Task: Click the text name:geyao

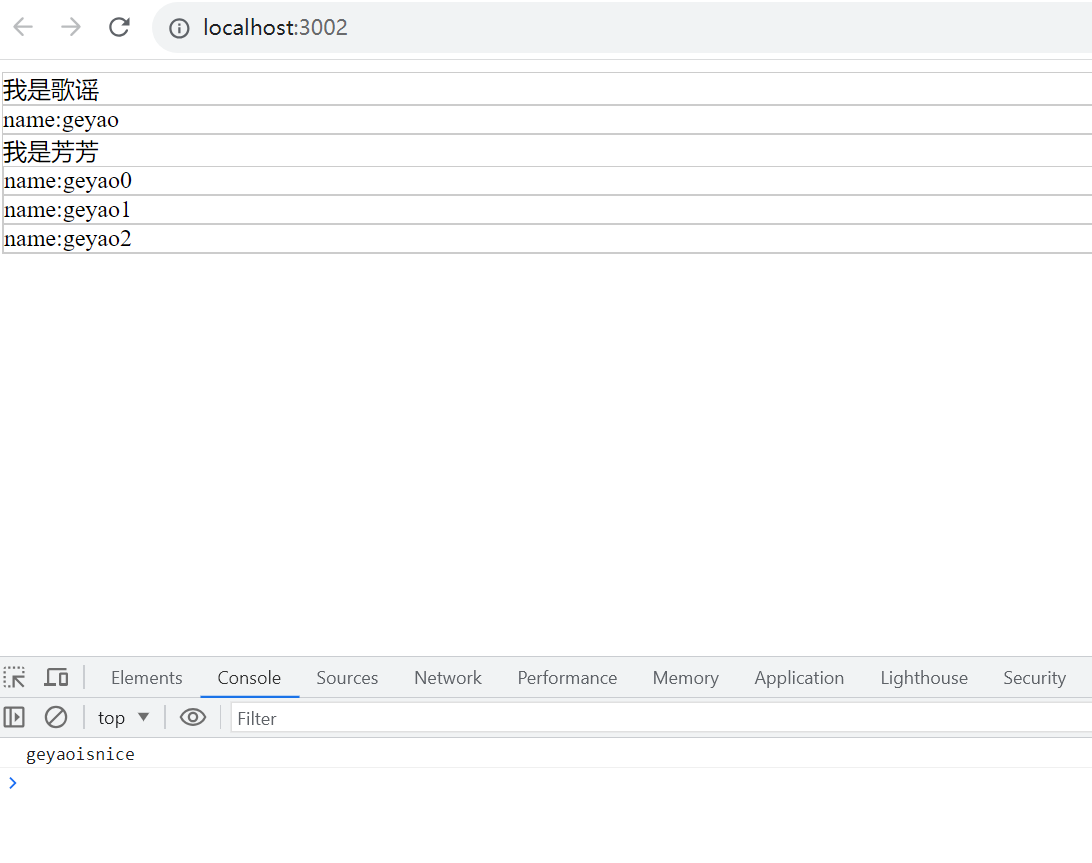Action: [61, 120]
